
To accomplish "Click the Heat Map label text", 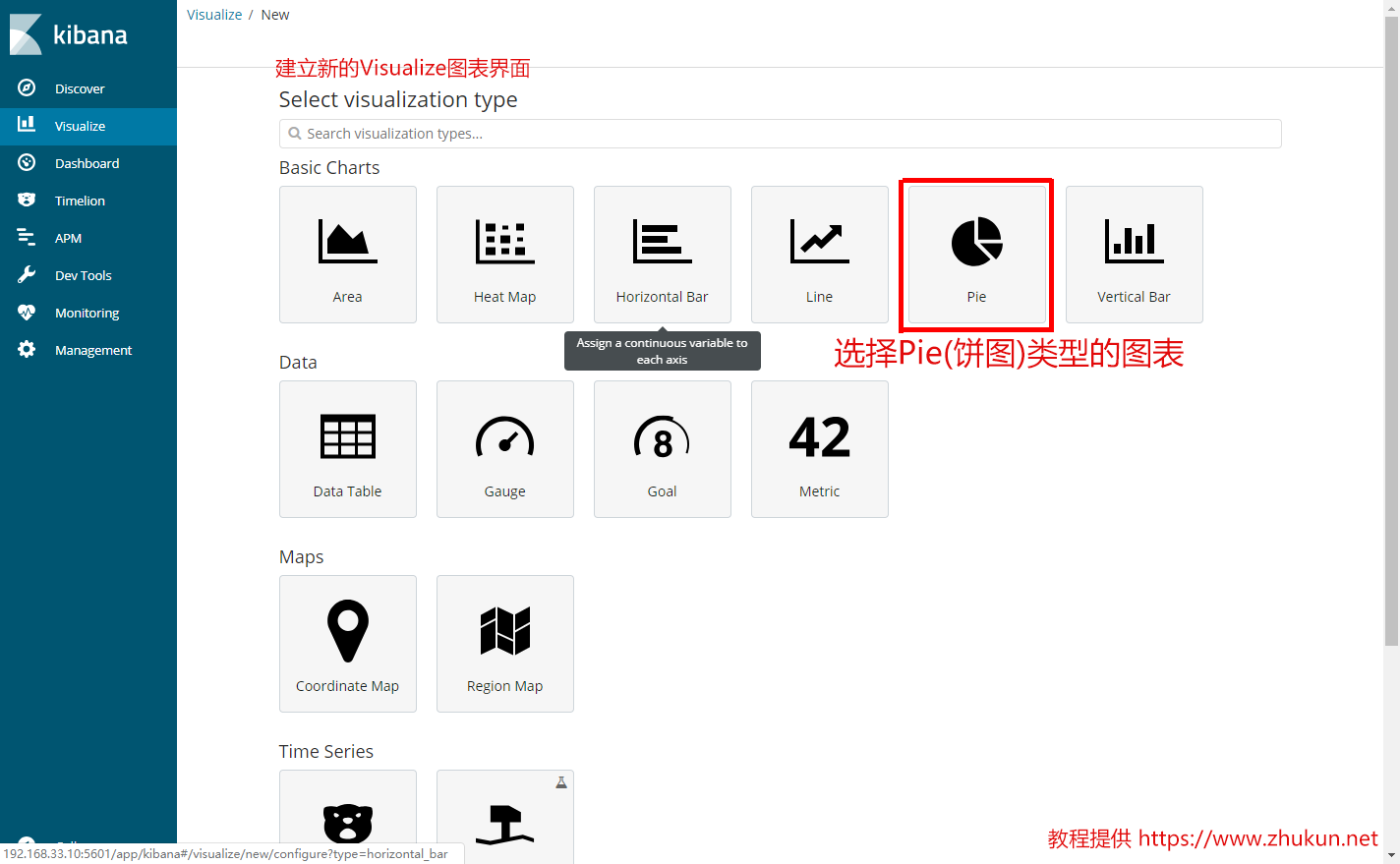I will tap(504, 297).
